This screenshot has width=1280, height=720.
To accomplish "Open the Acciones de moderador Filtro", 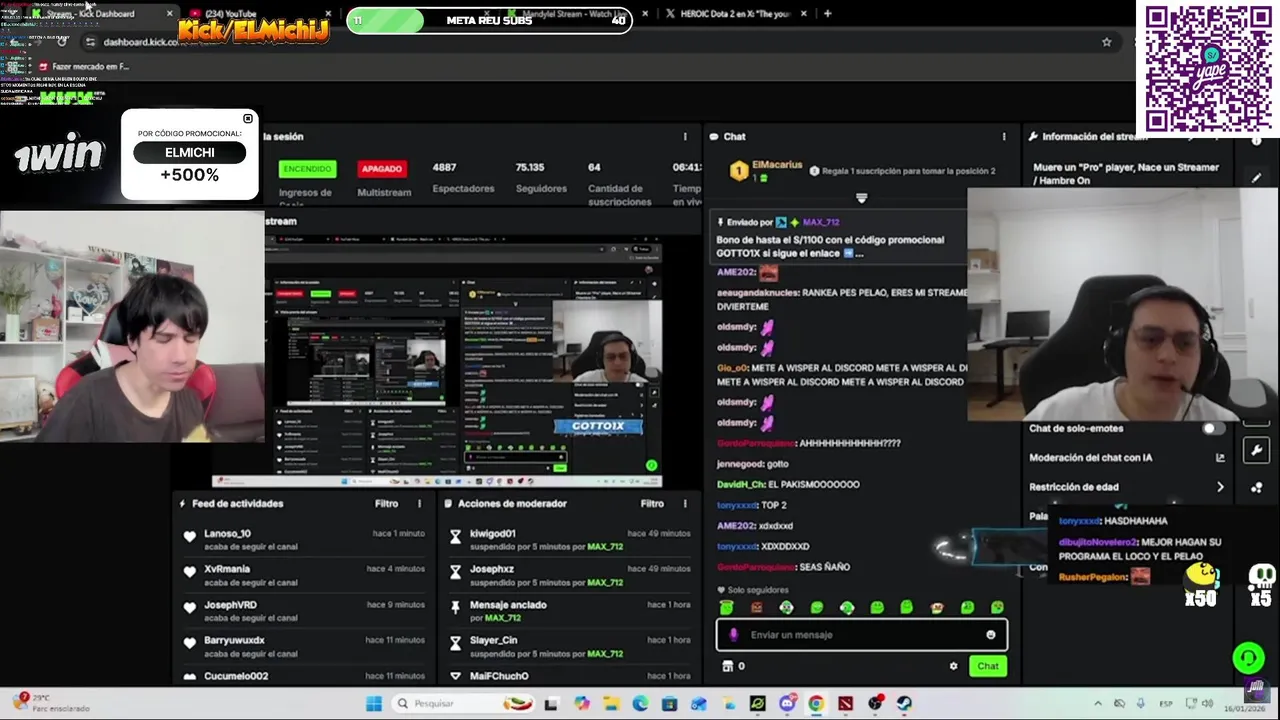I will tap(652, 504).
